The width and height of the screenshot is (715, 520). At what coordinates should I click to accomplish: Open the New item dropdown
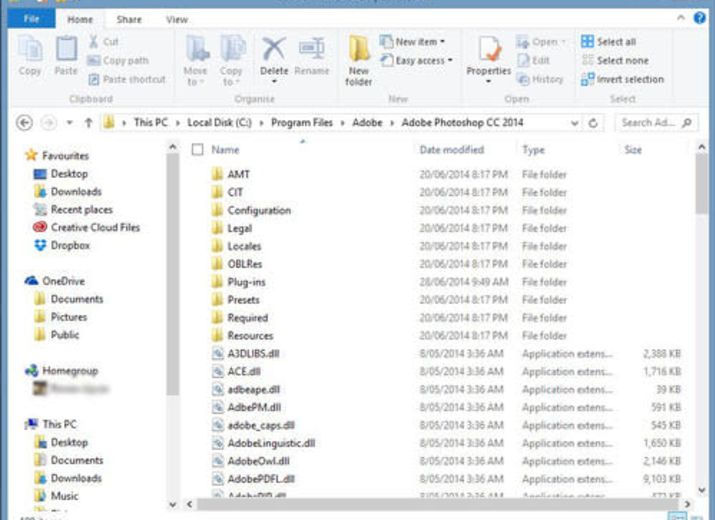[x=412, y=42]
